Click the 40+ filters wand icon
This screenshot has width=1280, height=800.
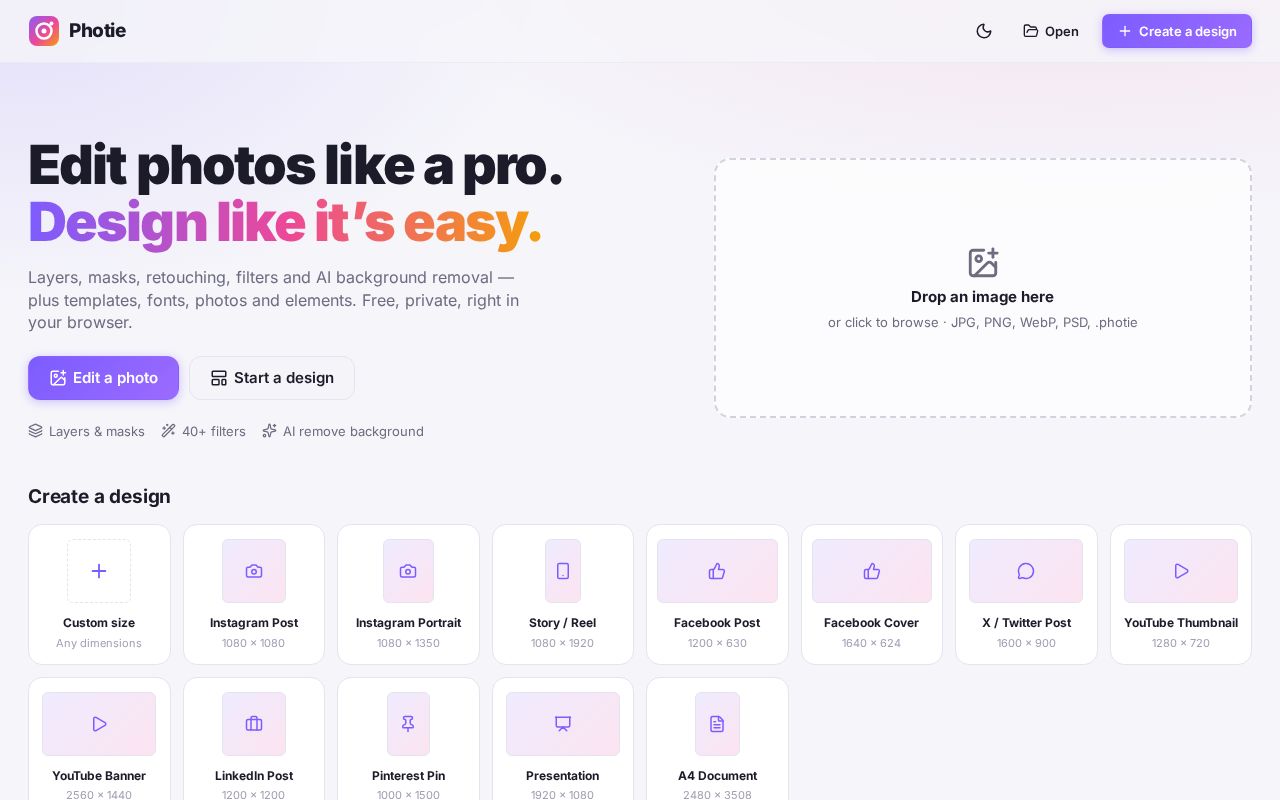click(x=168, y=431)
